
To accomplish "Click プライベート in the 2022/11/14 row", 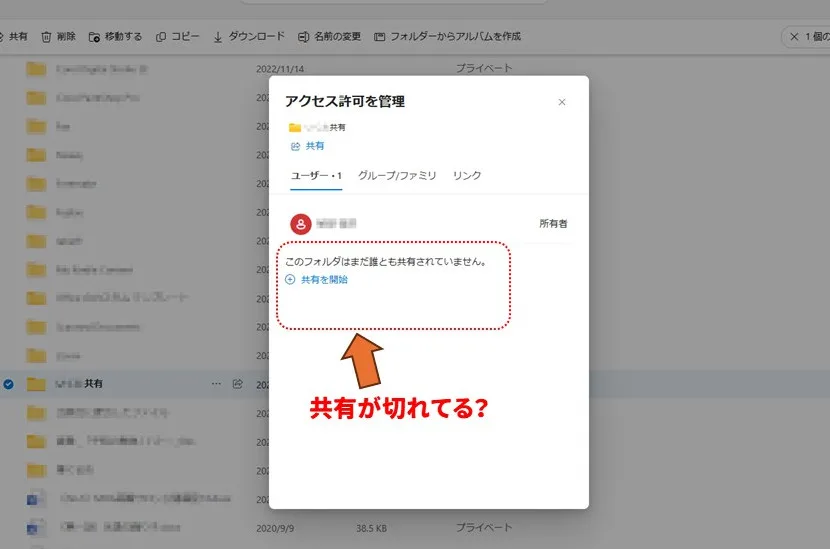I will tap(484, 68).
